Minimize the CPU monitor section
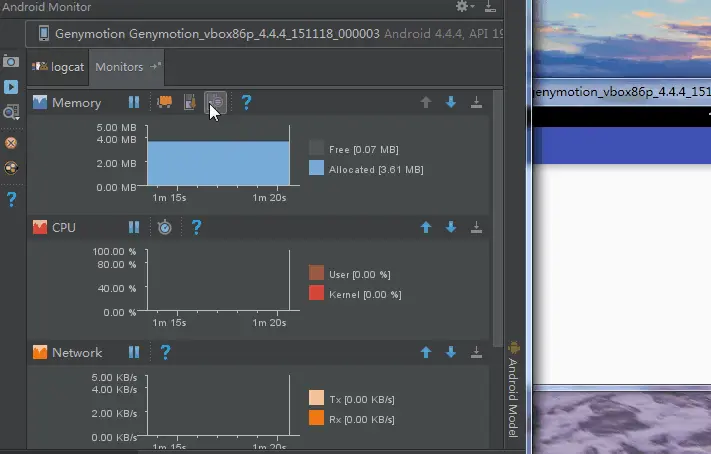The height and width of the screenshot is (454, 711). pyautogui.click(x=476, y=227)
